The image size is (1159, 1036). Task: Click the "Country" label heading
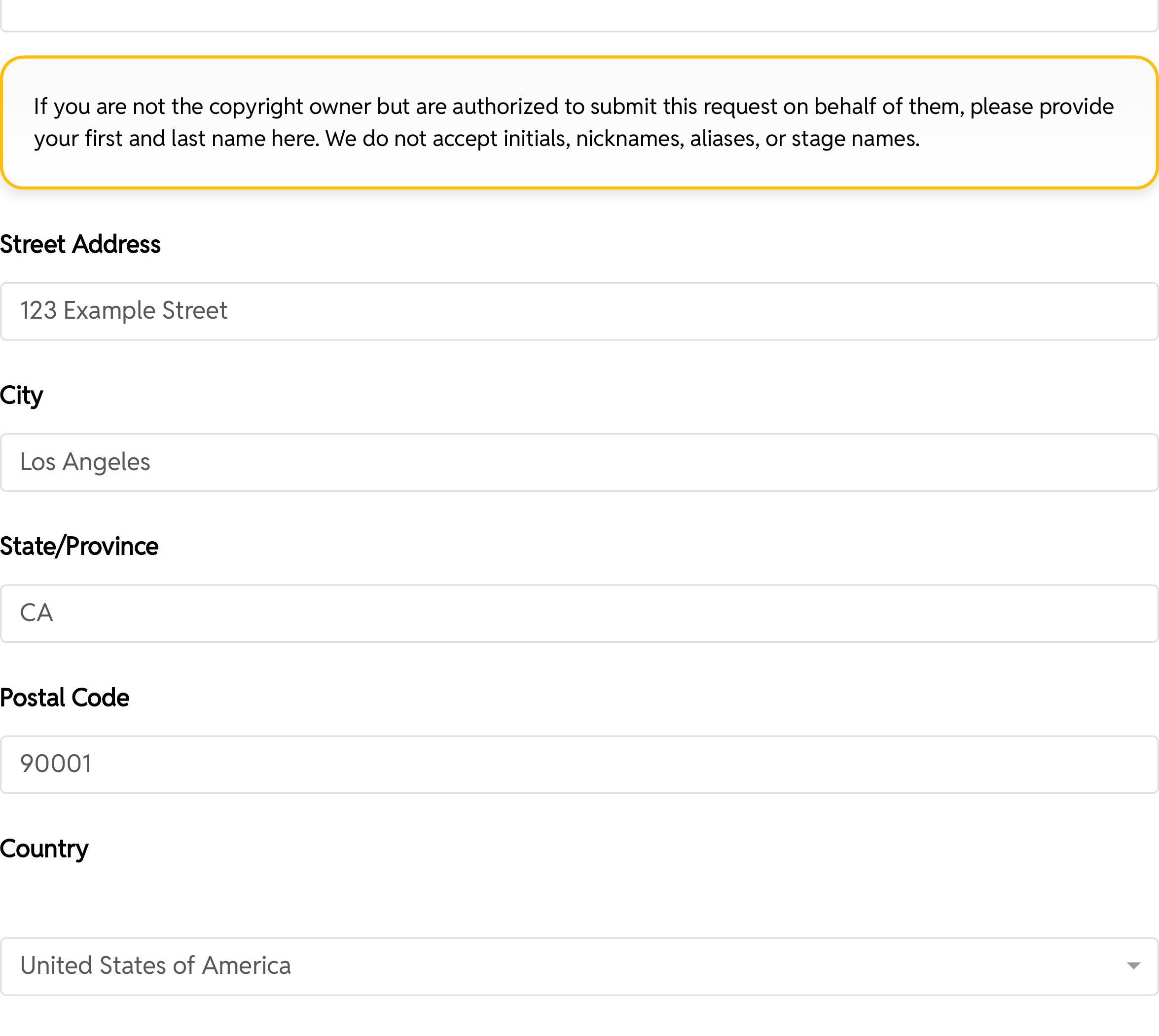(44, 849)
